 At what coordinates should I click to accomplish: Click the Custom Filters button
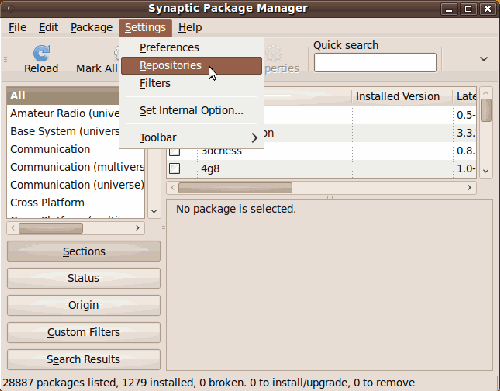point(84,332)
